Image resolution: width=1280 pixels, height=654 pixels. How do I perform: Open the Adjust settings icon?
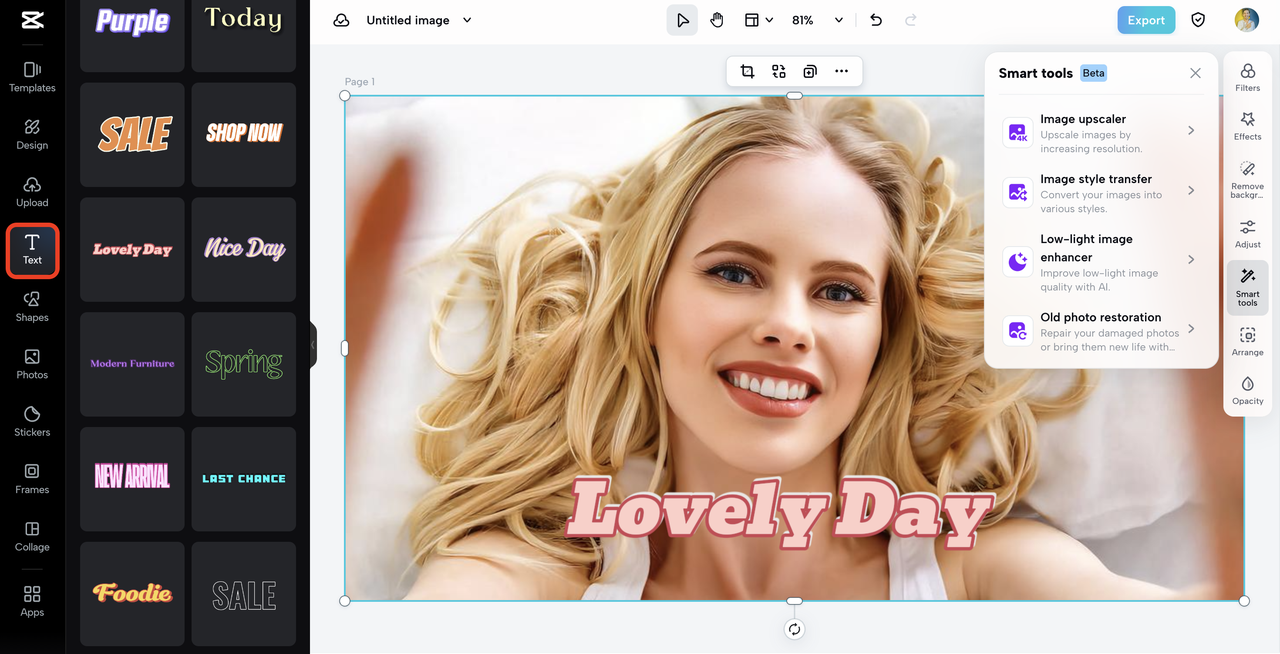(x=1247, y=233)
